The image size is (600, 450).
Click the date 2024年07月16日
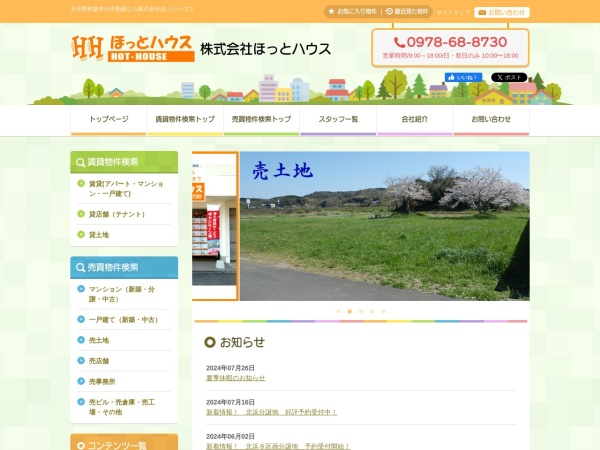coord(230,402)
